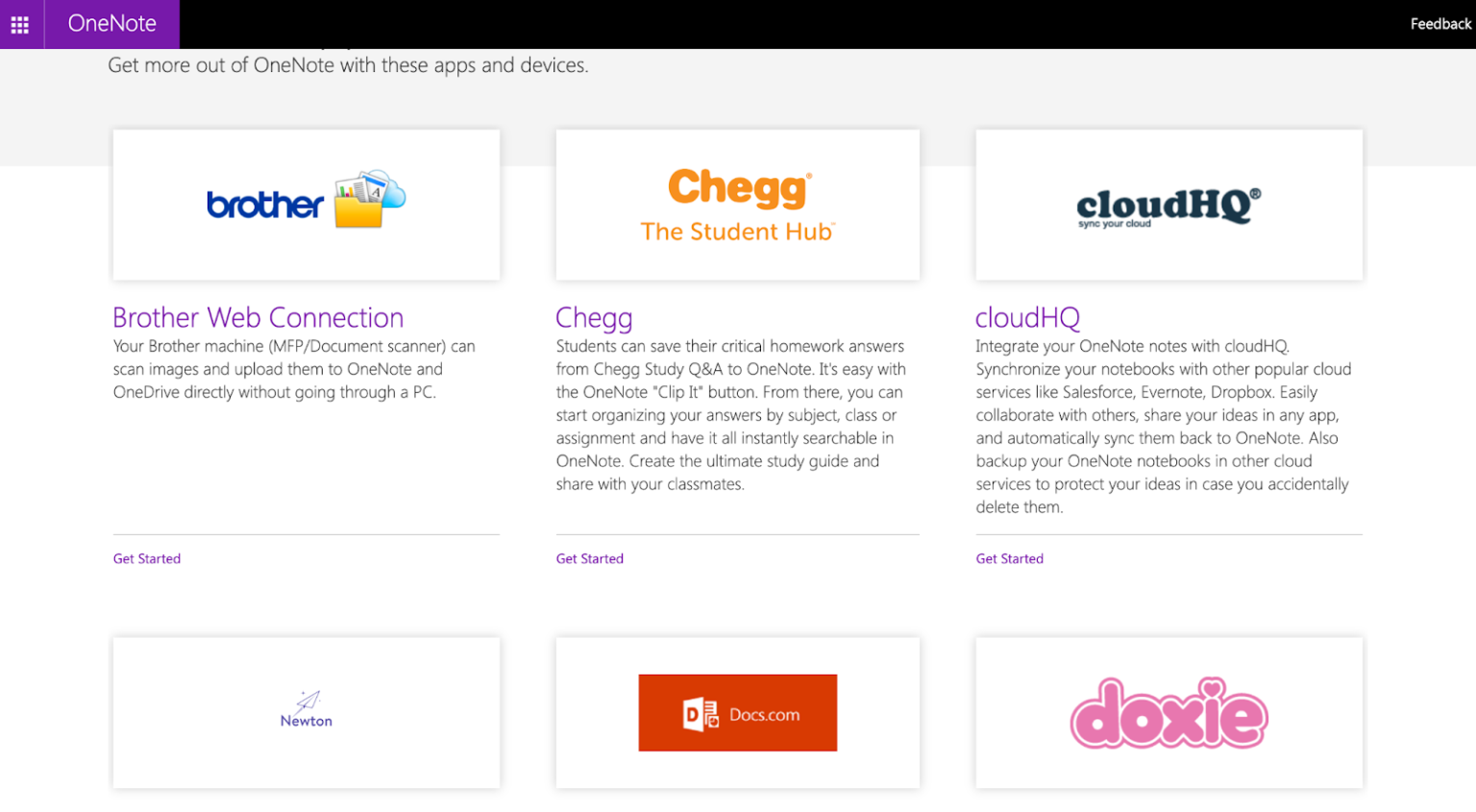Click the Chegg heading link

(594, 317)
